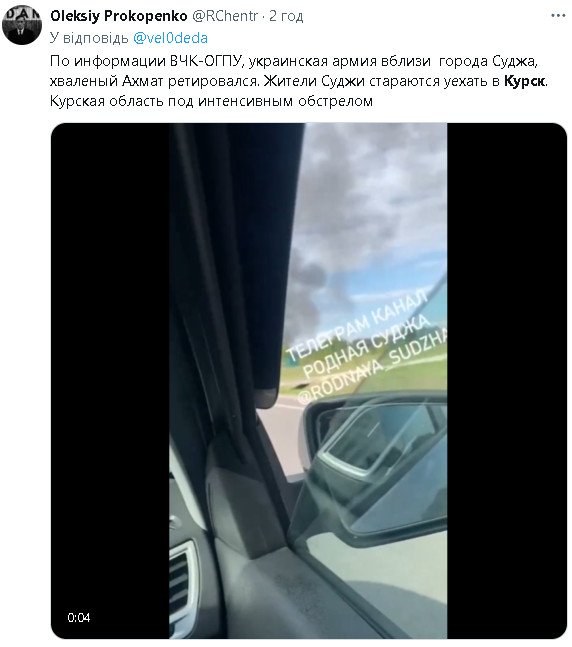Click the 'По информации ВЧК-ОГПУ' first line

pyautogui.click(x=145, y=61)
